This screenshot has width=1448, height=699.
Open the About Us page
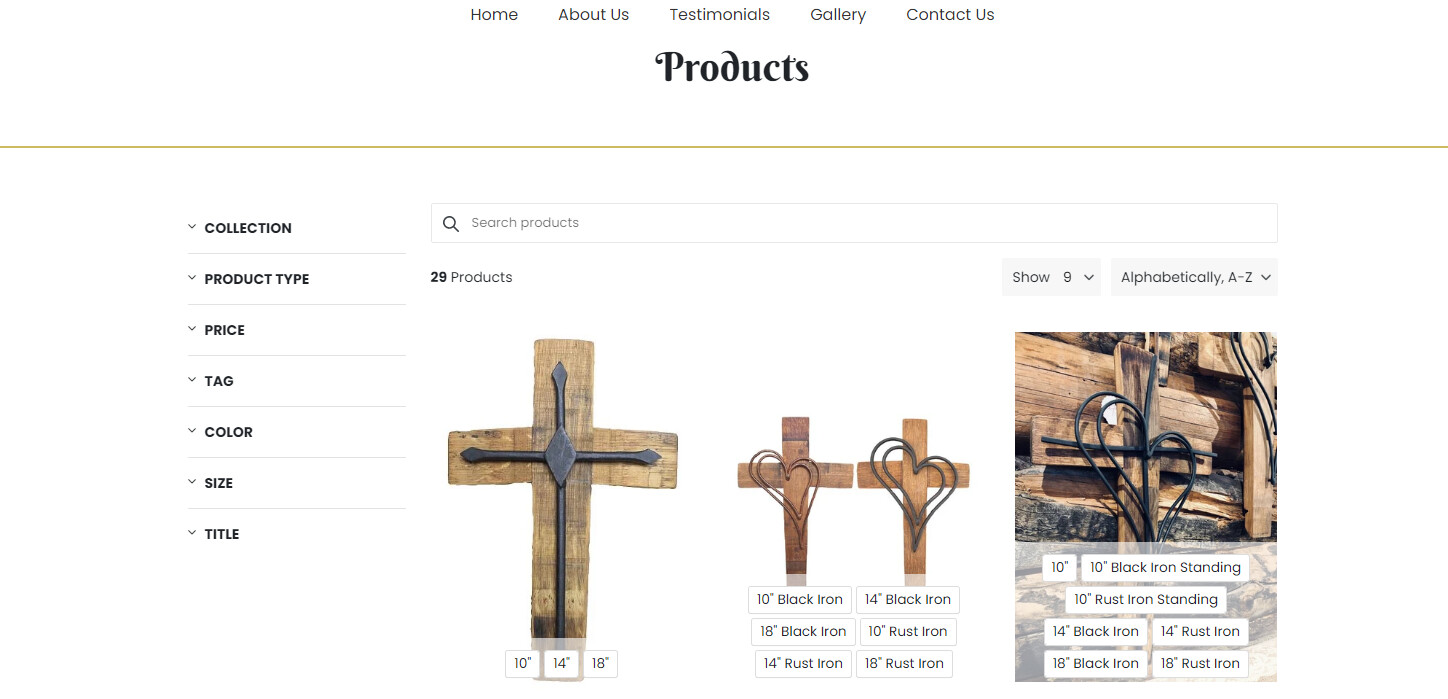593,15
